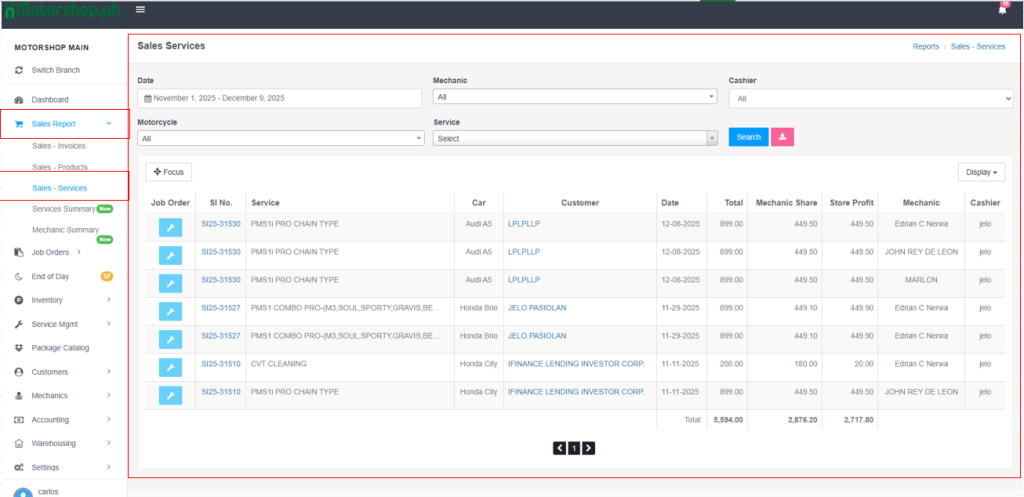Go to previous page arrow in pagination
The image size is (1024, 497).
(x=560, y=448)
